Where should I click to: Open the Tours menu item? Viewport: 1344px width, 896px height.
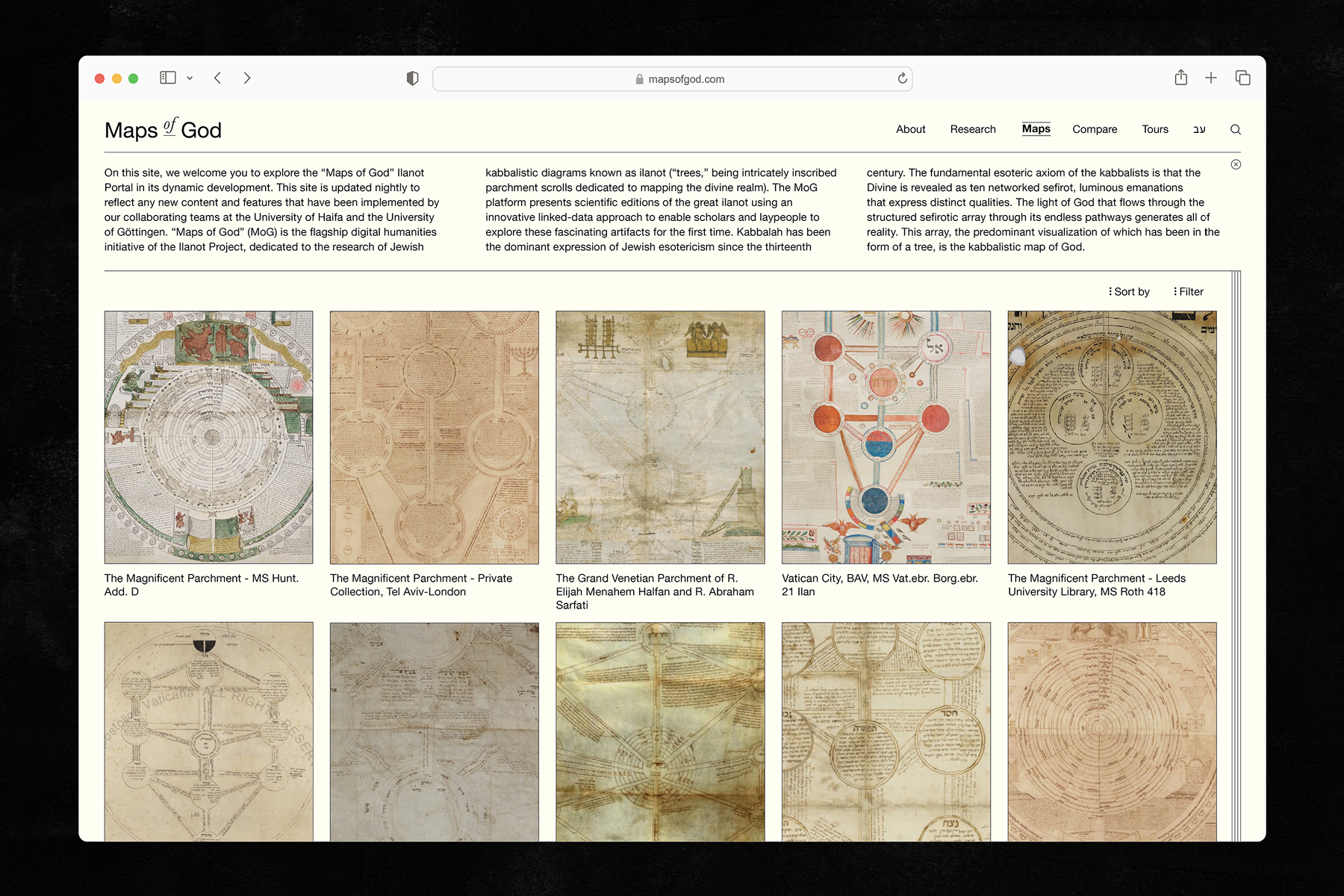1154,129
